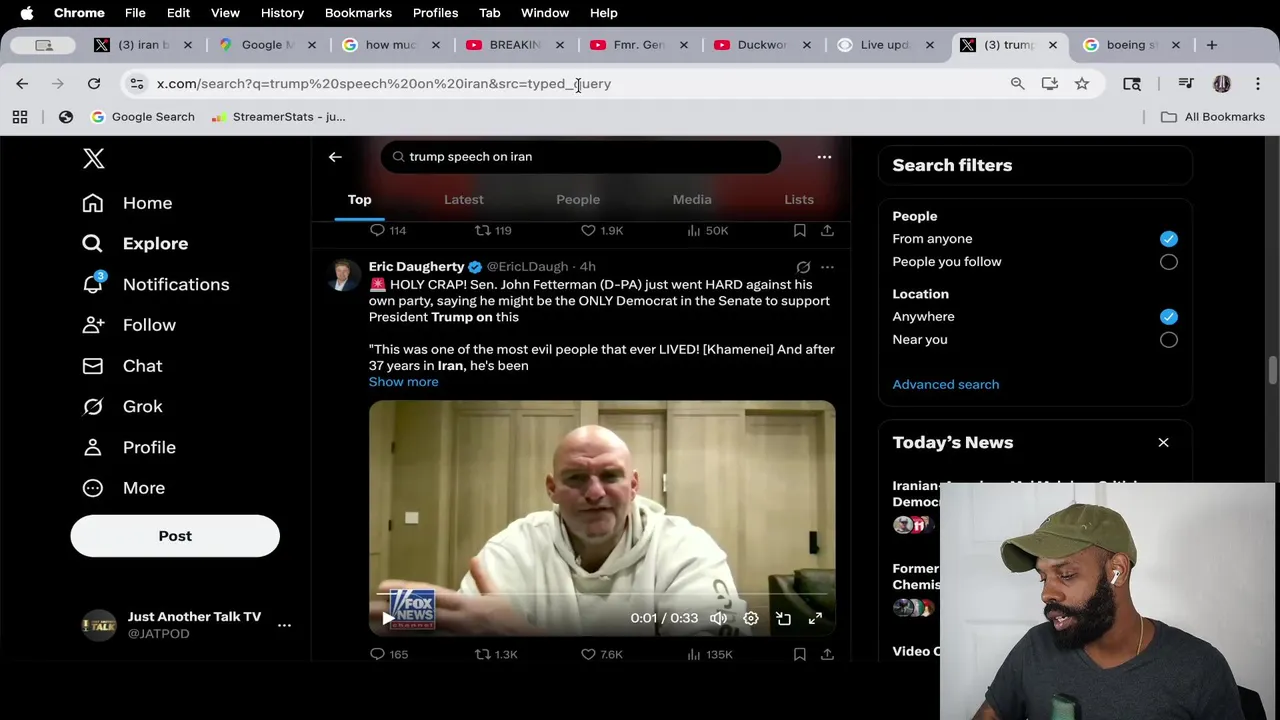This screenshot has width=1280, height=720.
Task: Repost the upper post with 119 reposts
Action: (x=493, y=231)
